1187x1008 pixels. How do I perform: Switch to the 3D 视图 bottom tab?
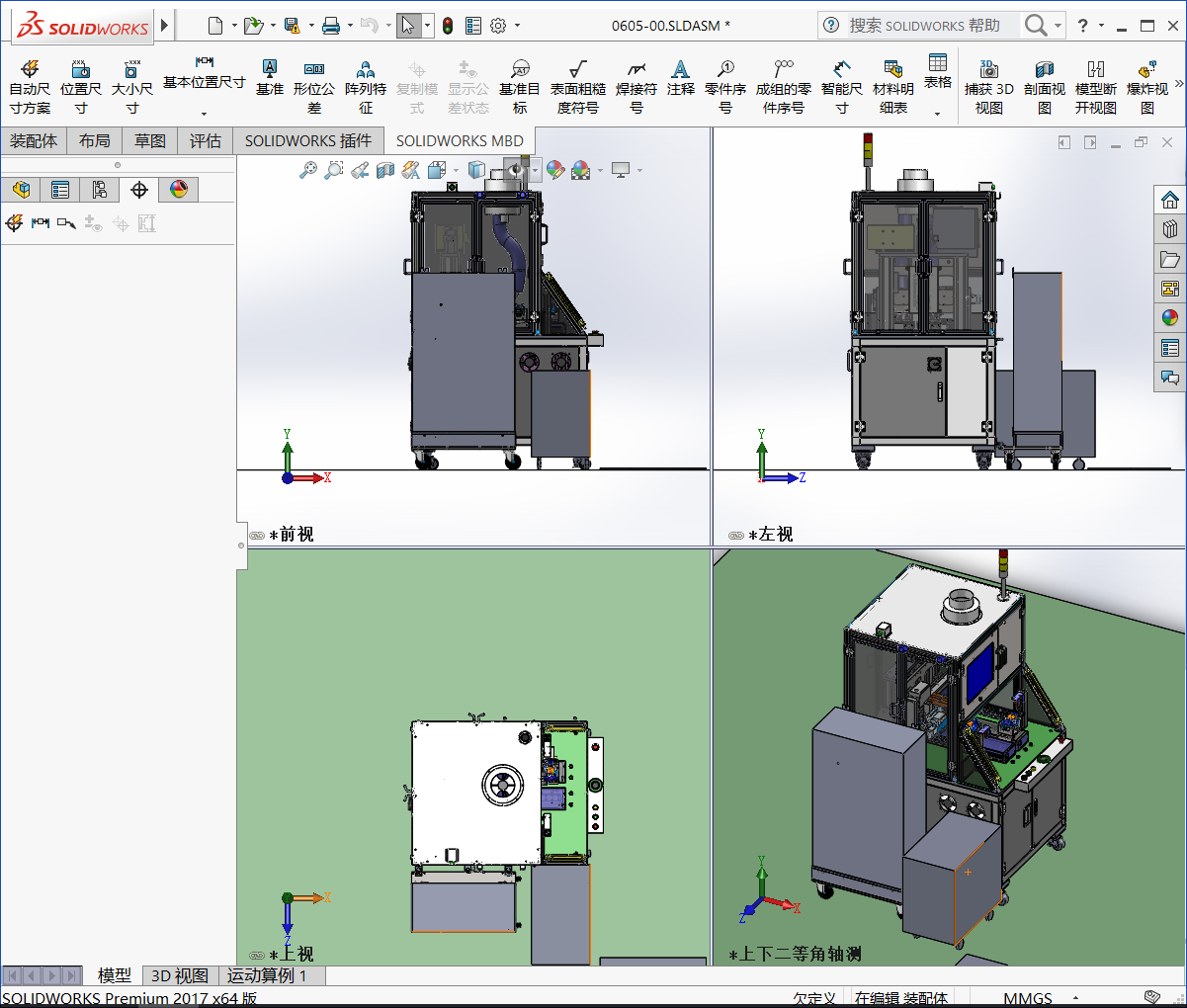(x=180, y=976)
